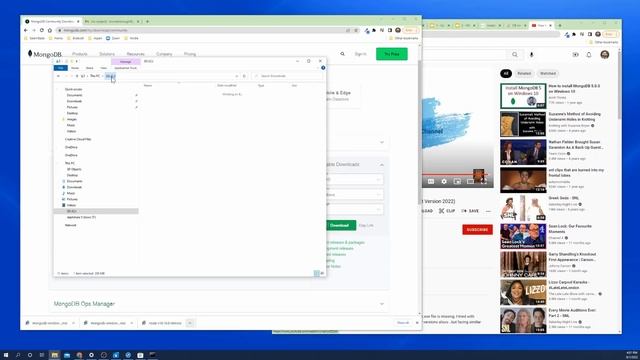The image size is (640, 360).
Task: Open the Pricing link on MongoDB site
Action: 190,54
